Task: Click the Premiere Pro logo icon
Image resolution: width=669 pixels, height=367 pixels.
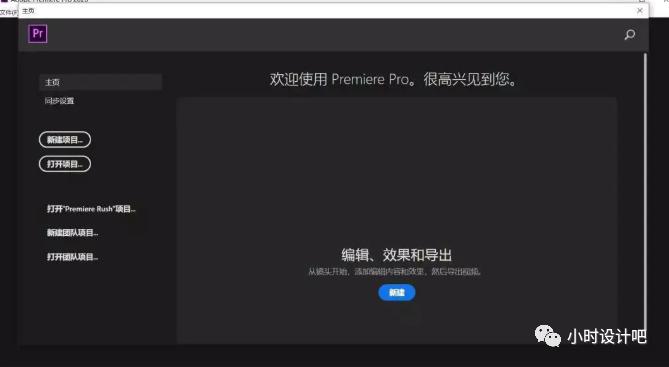Action: (x=38, y=34)
